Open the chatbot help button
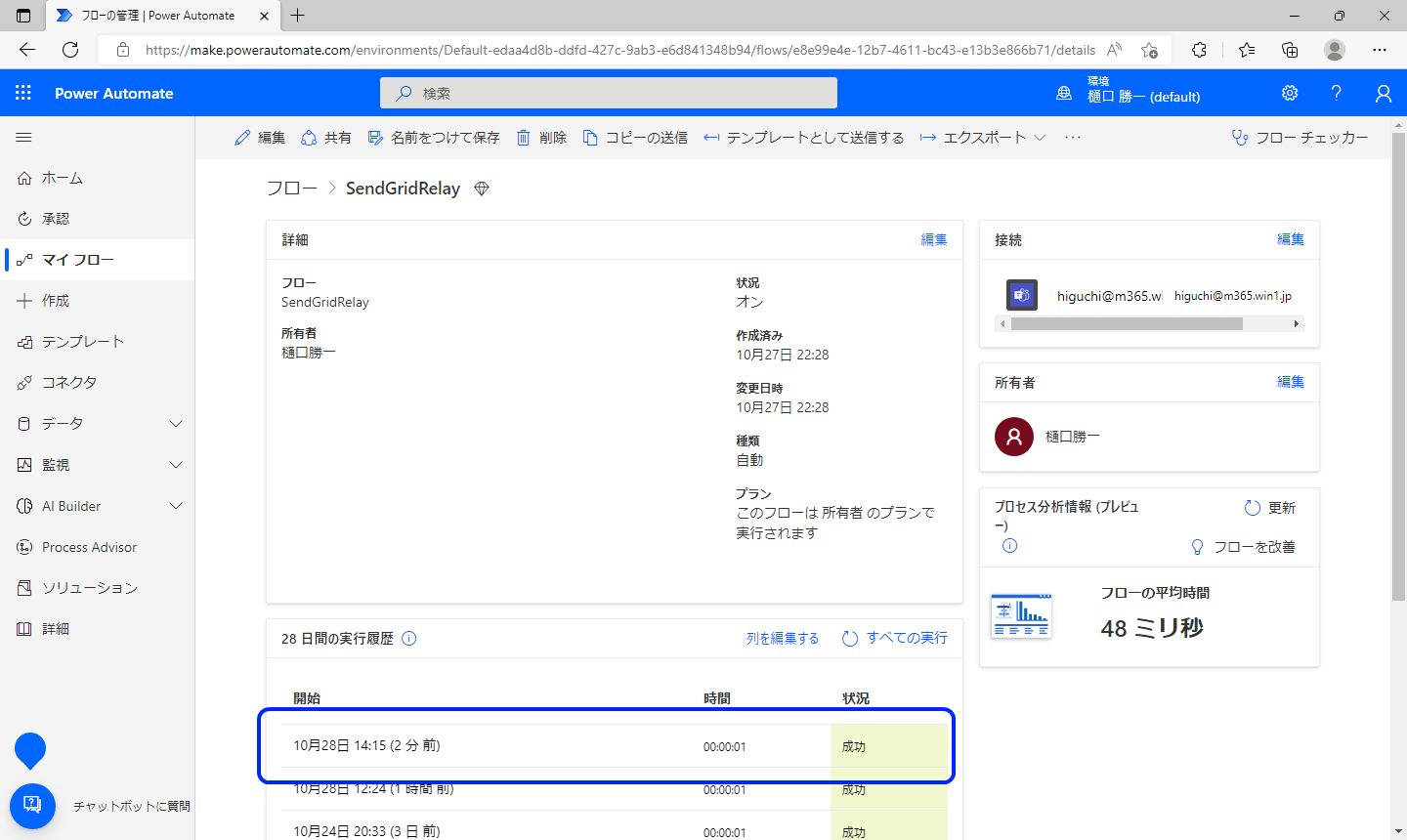 32,806
